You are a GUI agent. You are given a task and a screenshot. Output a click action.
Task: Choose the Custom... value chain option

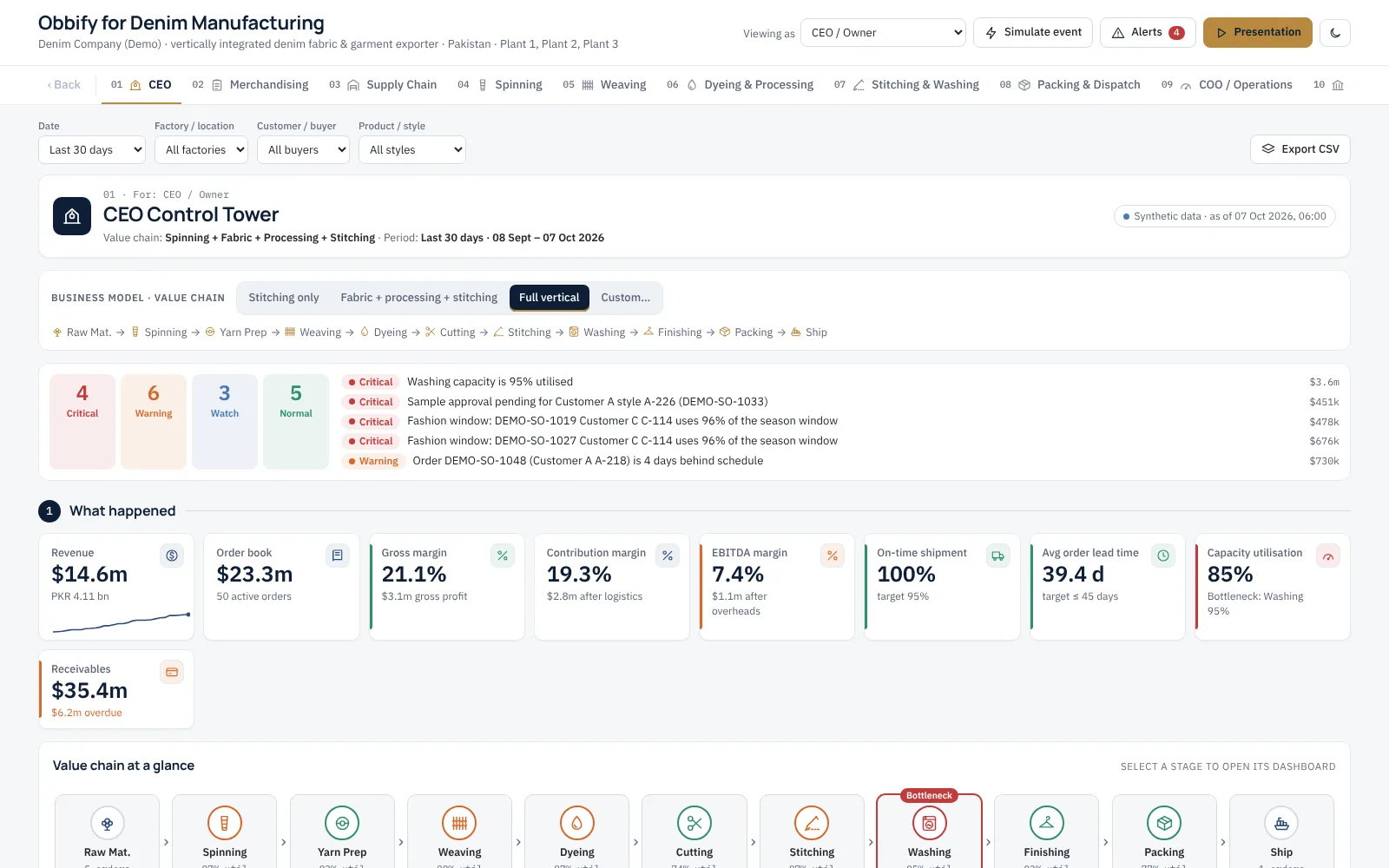pos(626,298)
